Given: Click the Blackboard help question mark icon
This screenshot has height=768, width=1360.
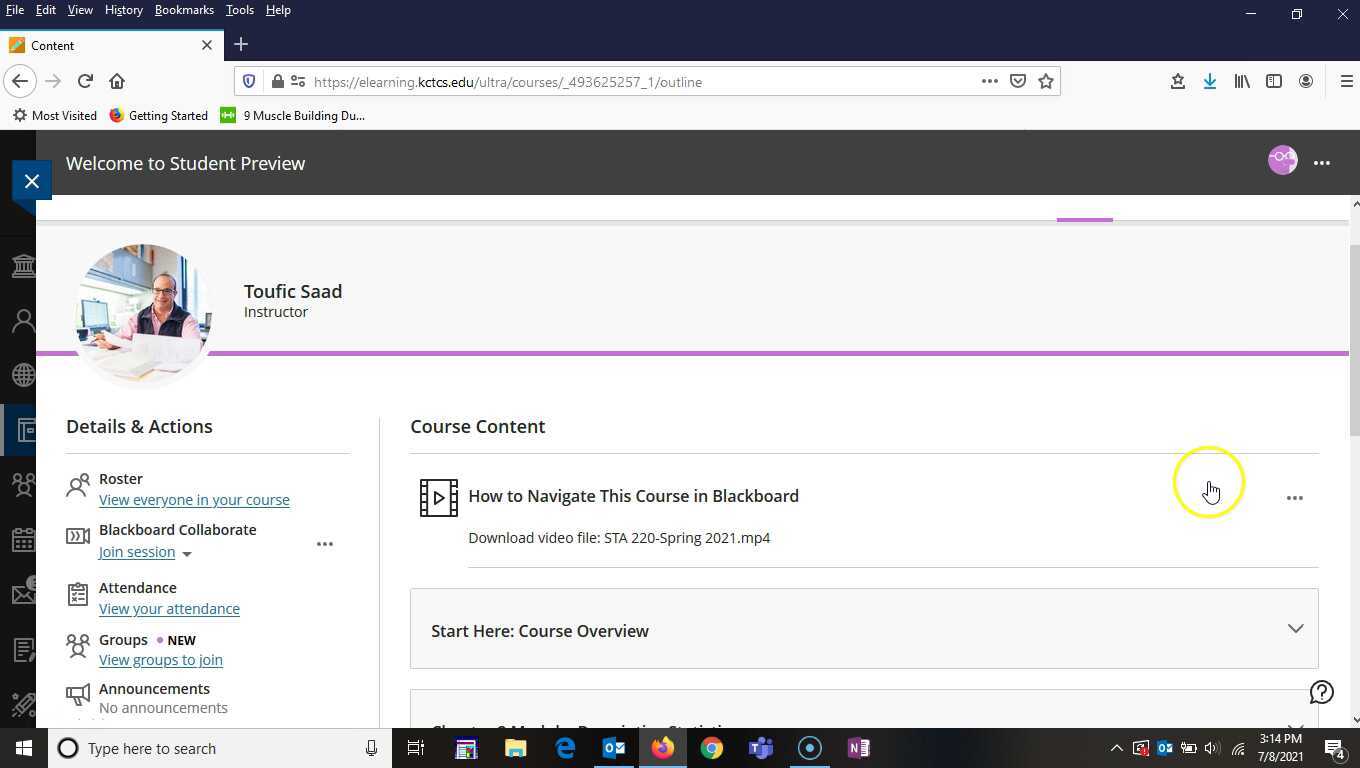Looking at the screenshot, I should pyautogui.click(x=1321, y=692).
